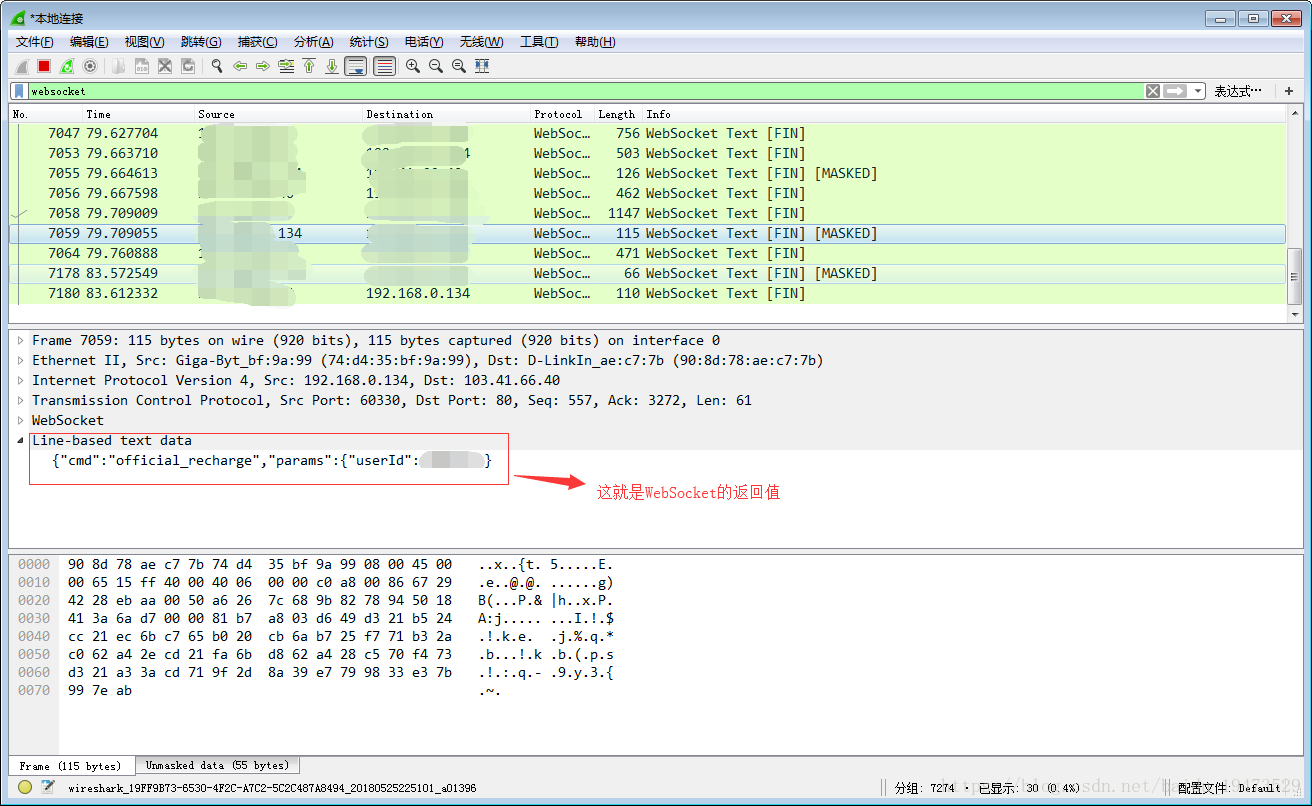The height and width of the screenshot is (806, 1312).
Task: Expand the Ethernet II tree node
Action: (20, 361)
